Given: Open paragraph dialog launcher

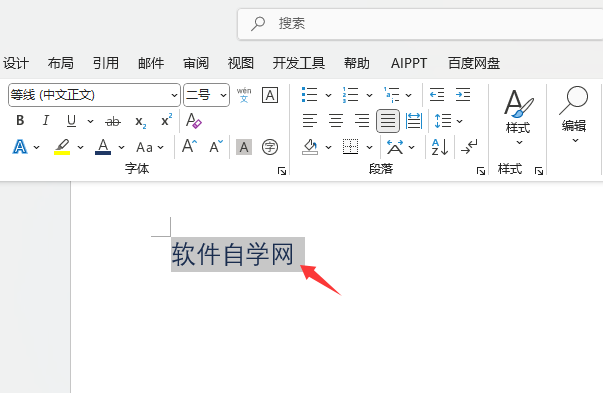Looking at the screenshot, I should [x=481, y=171].
